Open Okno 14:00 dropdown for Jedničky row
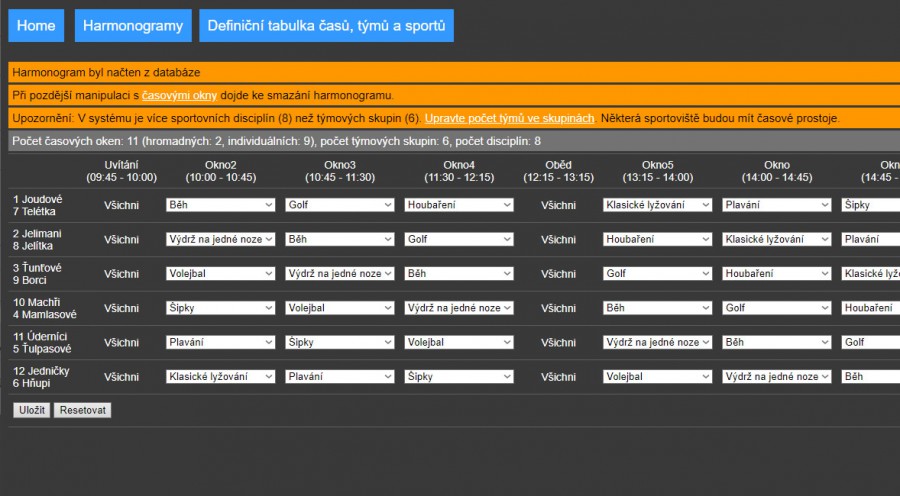Image resolution: width=900 pixels, height=496 pixels. [777, 377]
